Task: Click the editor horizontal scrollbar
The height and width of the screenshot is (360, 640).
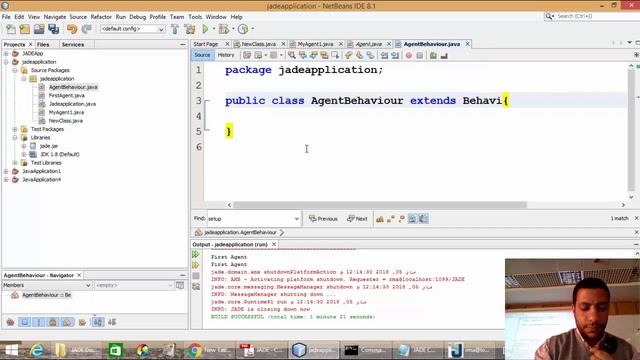Action: tap(380, 205)
